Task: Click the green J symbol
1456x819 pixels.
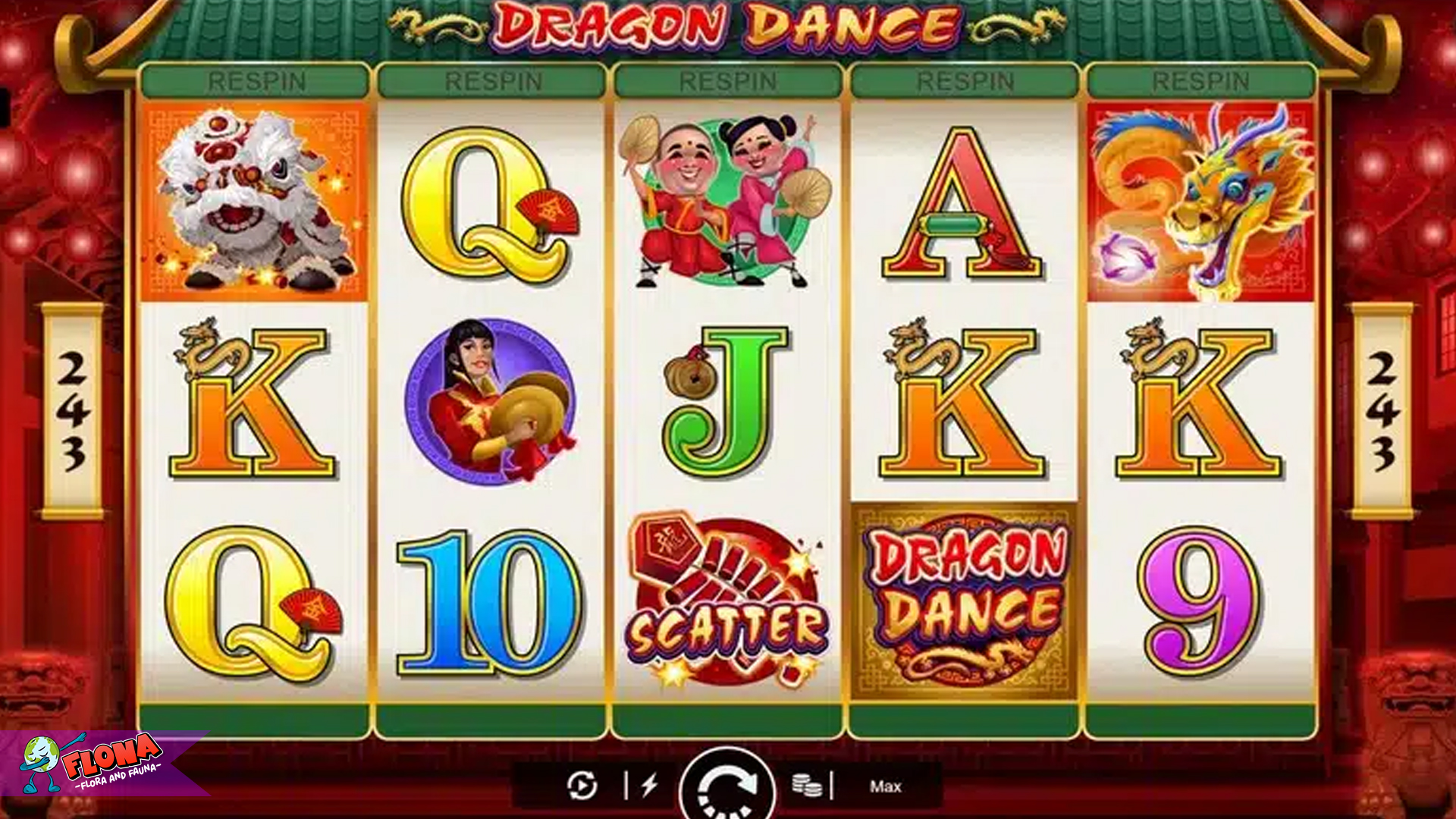Action: pyautogui.click(x=726, y=402)
